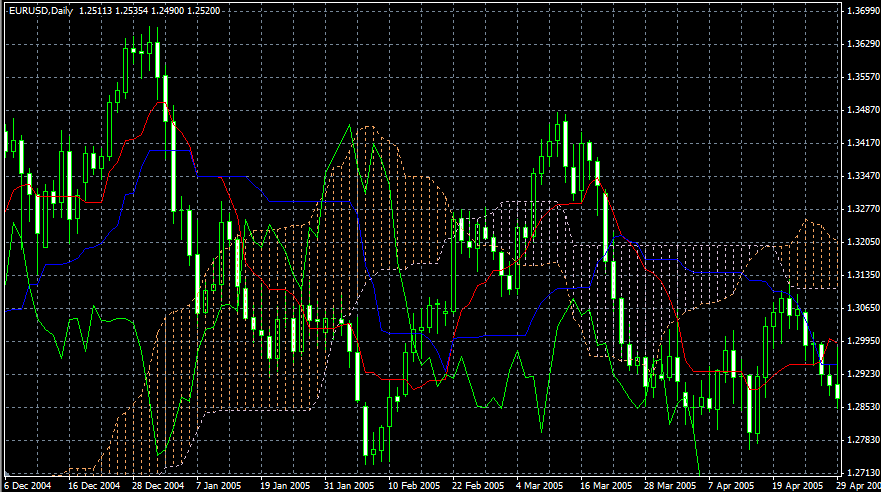Click the 7 Apr 2005 date label
Image resolution: width=881 pixels, height=492 pixels.
(731, 485)
